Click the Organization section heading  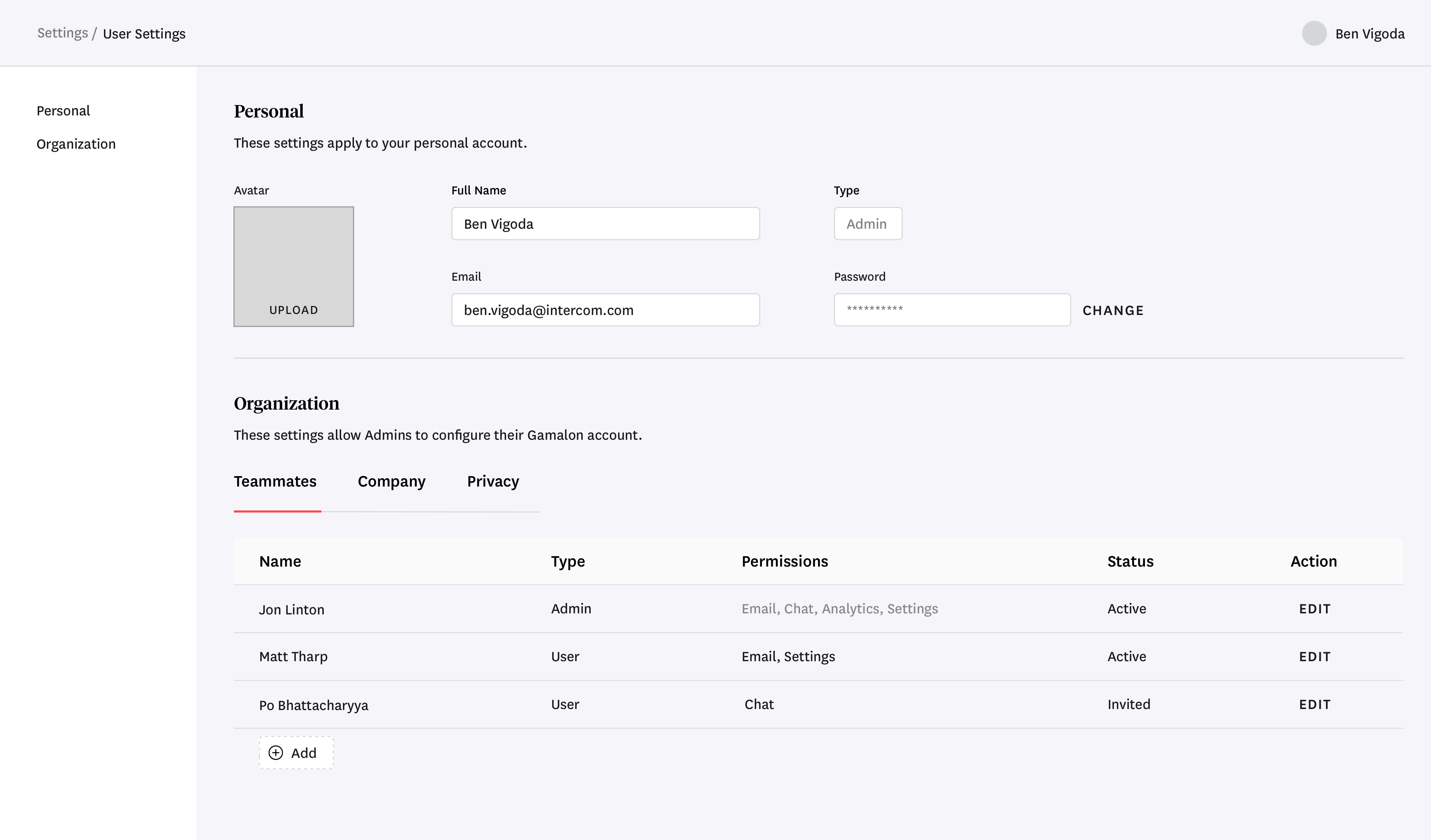[286, 404]
